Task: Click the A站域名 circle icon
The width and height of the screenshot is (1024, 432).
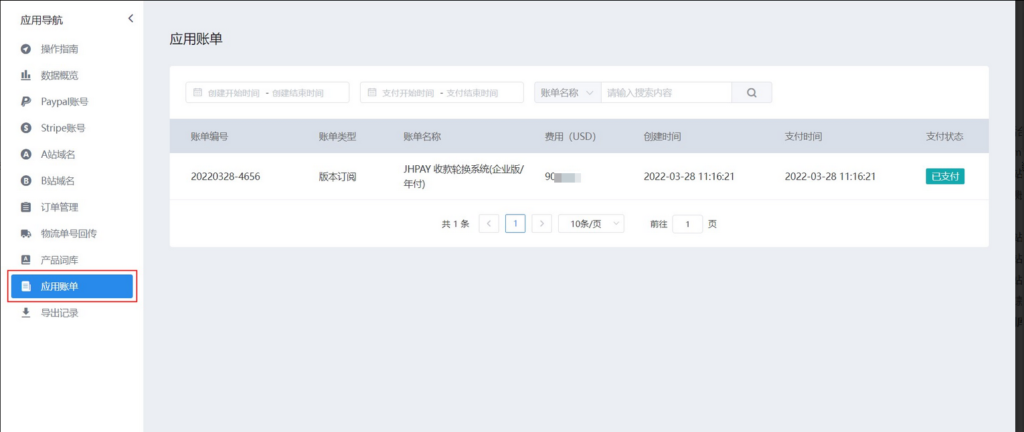Action: tap(26, 154)
